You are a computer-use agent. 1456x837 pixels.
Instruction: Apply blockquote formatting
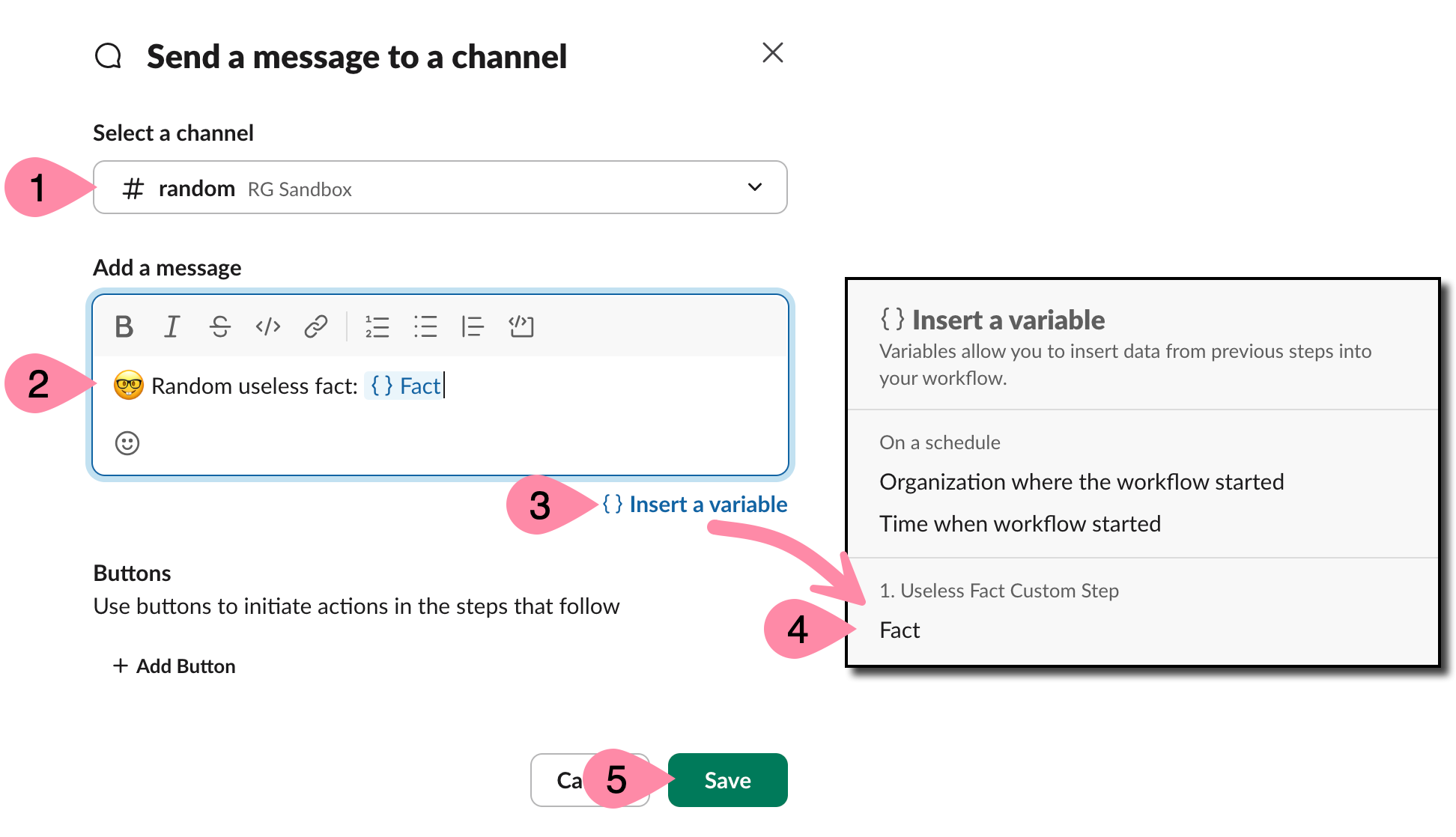point(473,326)
